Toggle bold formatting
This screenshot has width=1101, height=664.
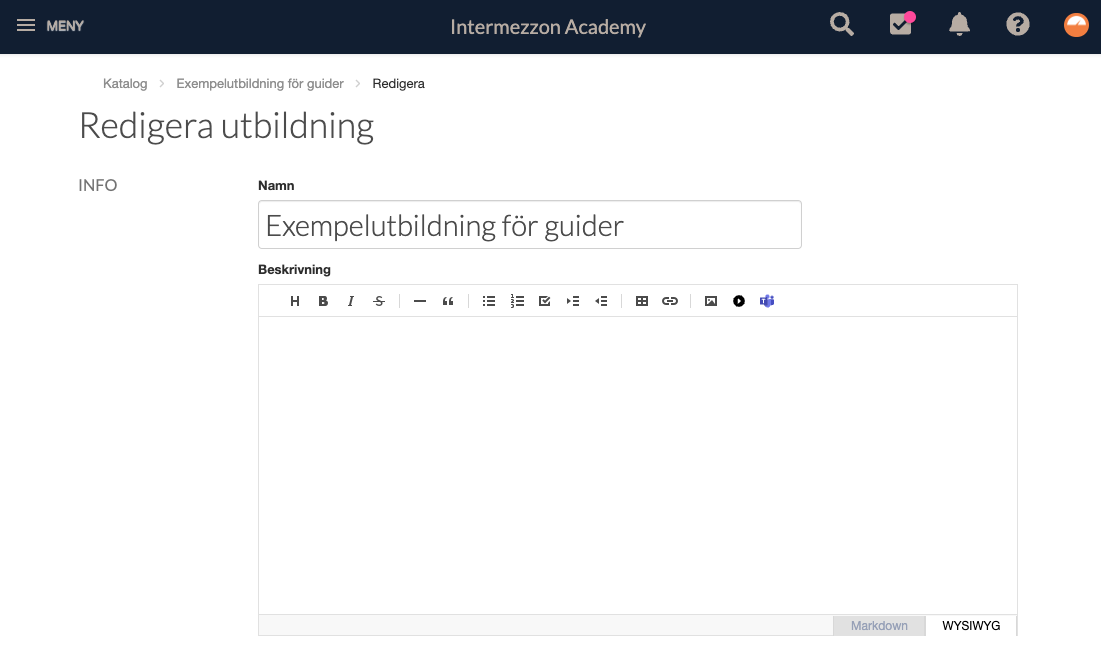tap(323, 301)
